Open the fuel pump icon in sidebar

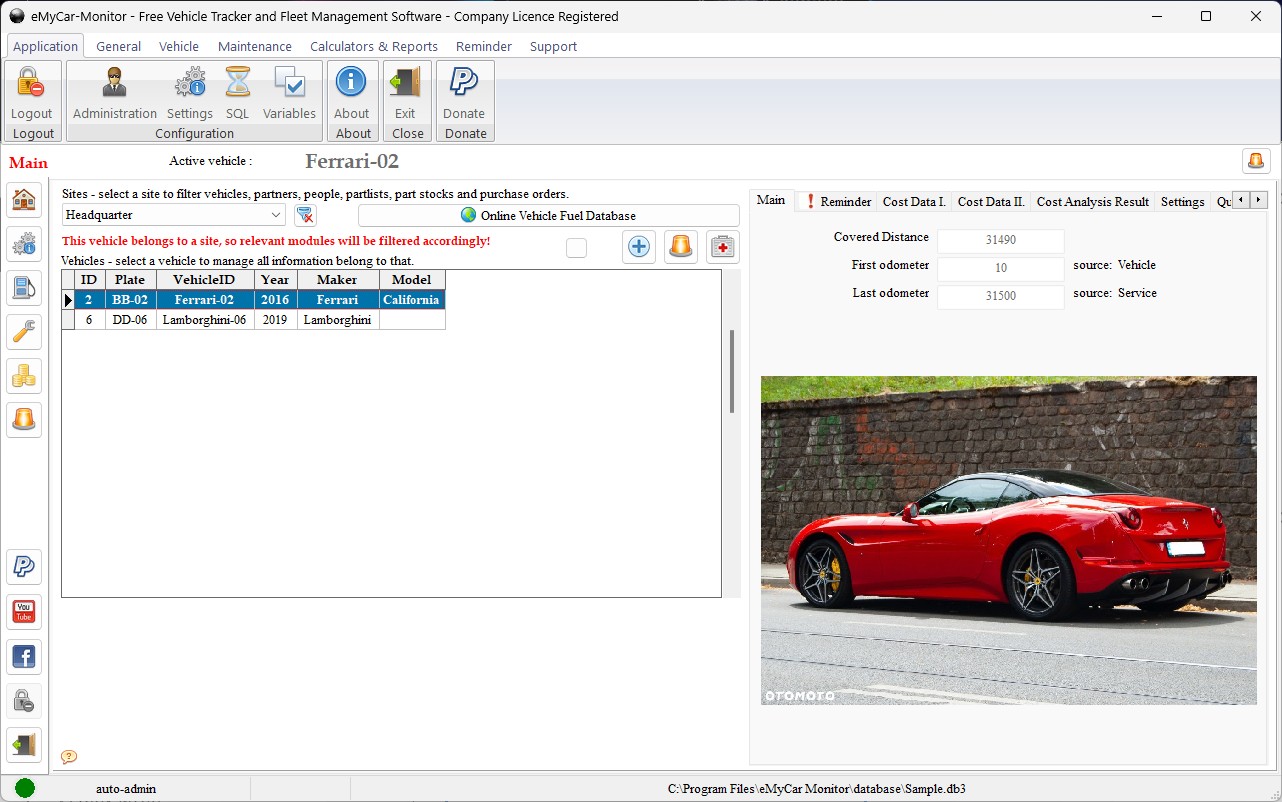[24, 288]
